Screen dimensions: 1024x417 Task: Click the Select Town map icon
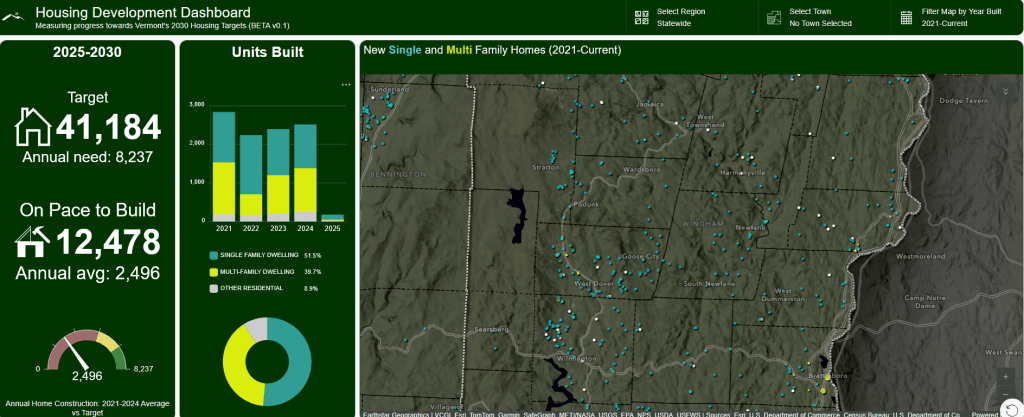(x=773, y=17)
